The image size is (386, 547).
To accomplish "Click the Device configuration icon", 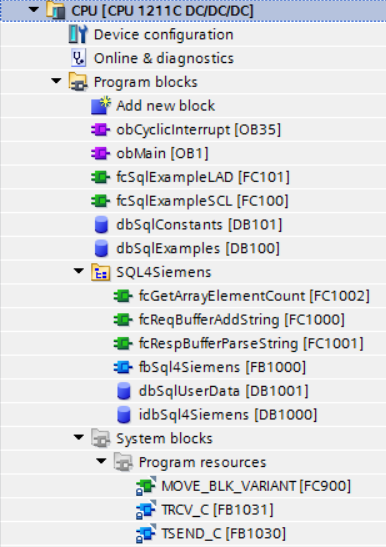I will [78, 34].
